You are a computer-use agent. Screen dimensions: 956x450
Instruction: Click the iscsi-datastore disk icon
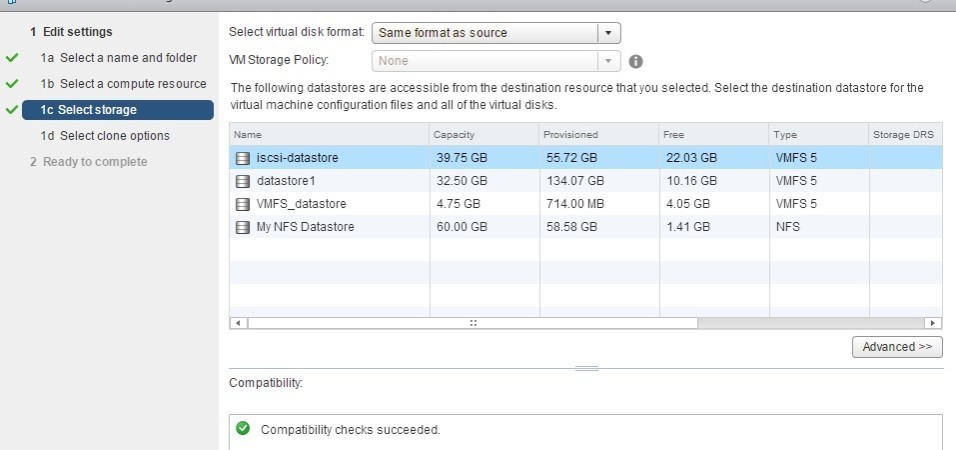[243, 158]
